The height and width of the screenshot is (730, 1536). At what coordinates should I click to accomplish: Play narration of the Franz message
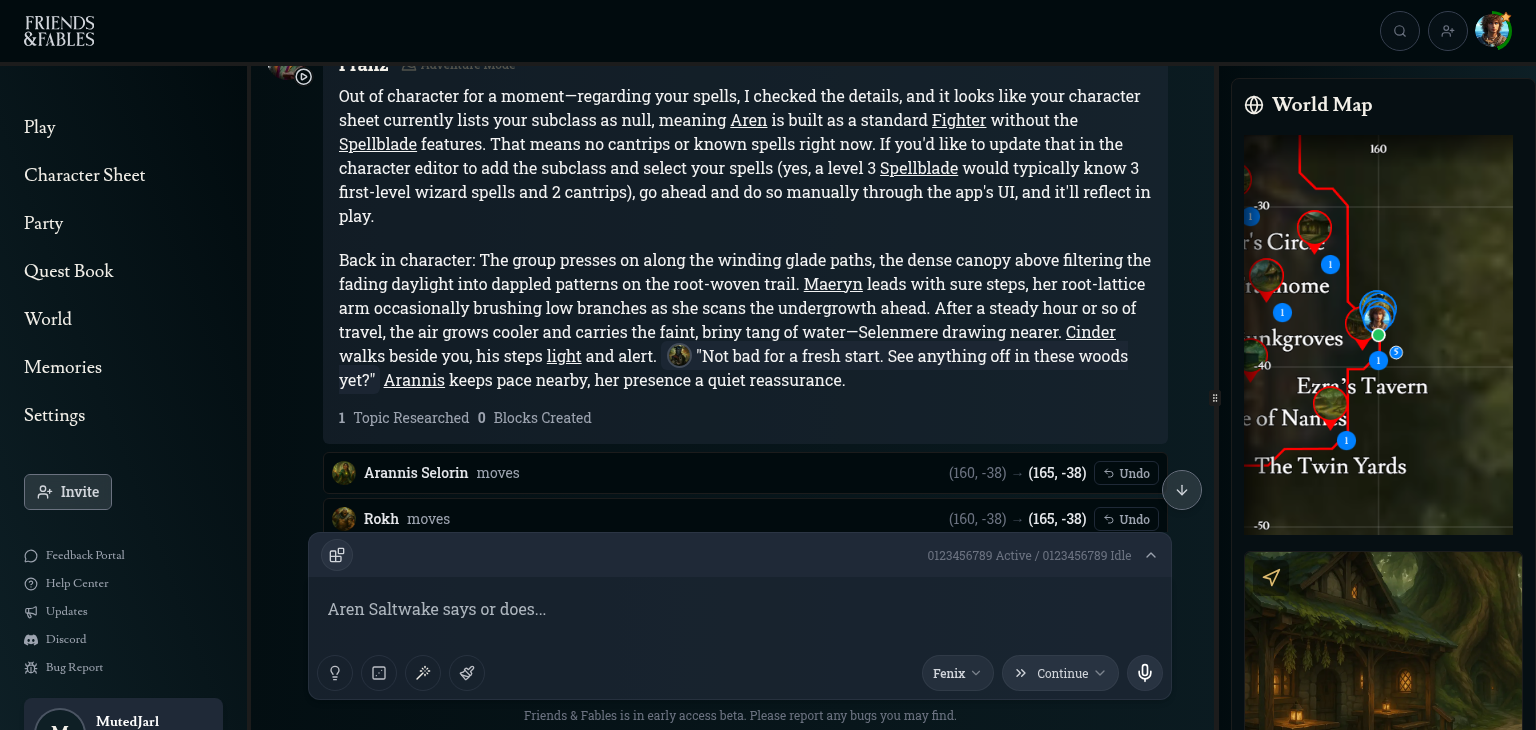pos(304,76)
